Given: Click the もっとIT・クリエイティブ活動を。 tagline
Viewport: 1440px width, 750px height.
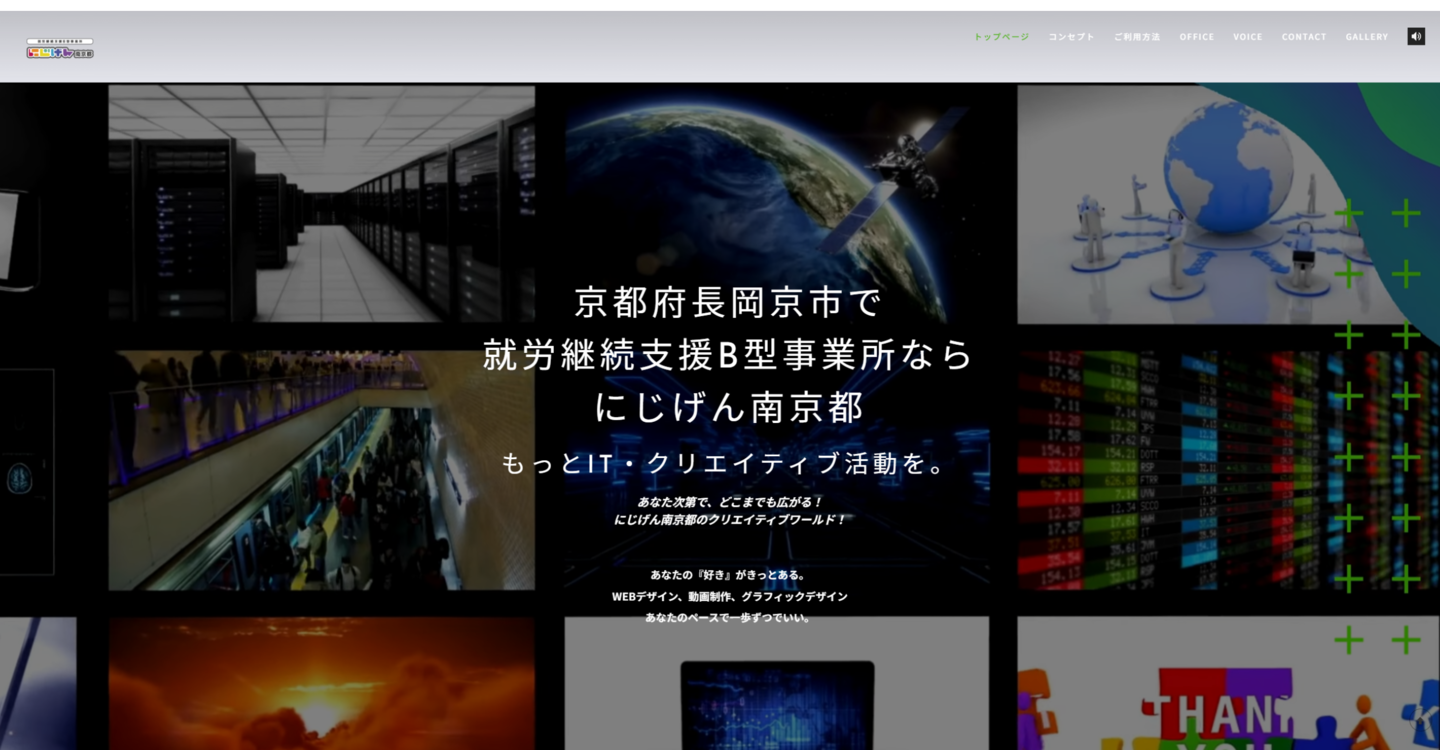Looking at the screenshot, I should (x=727, y=464).
